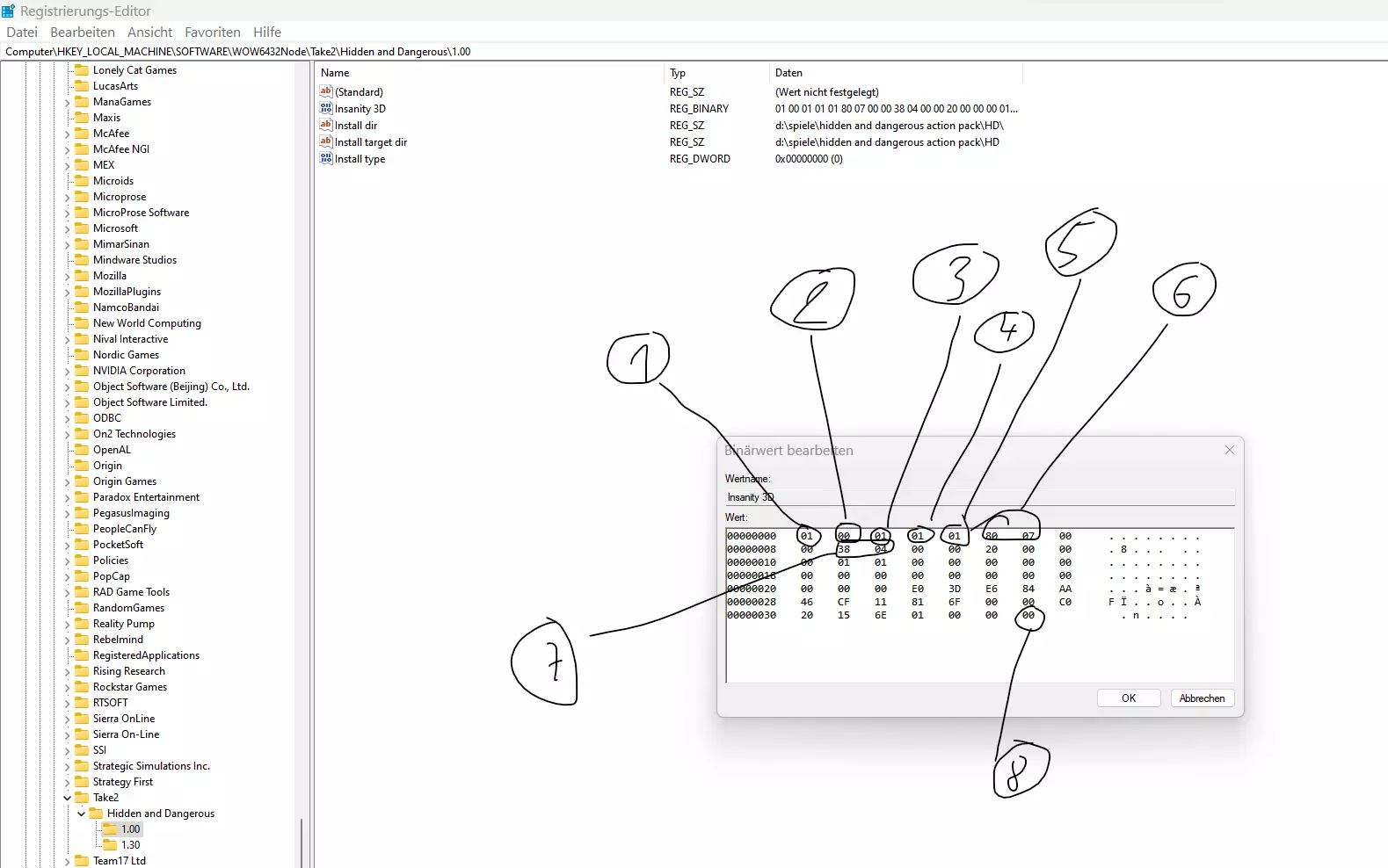This screenshot has height=868, width=1388.
Task: Click the 1.00 key folder icon
Action: (110, 828)
